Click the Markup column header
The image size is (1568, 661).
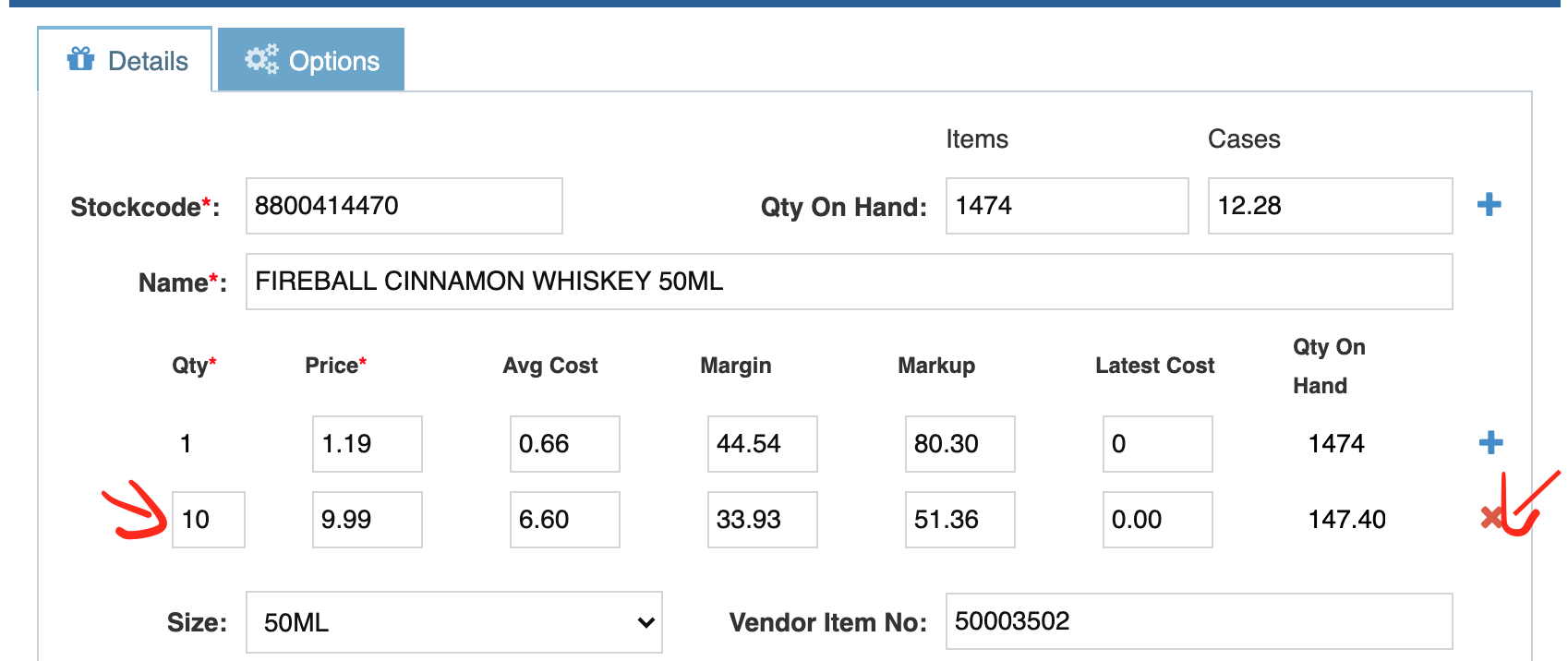click(x=936, y=366)
